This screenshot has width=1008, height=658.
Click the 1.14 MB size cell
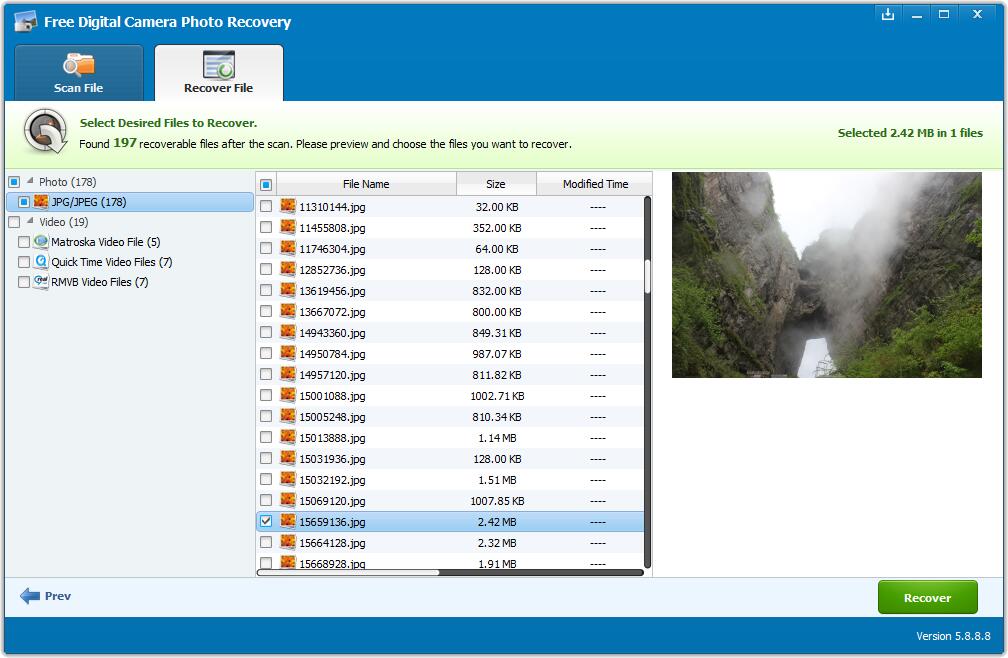(x=497, y=438)
